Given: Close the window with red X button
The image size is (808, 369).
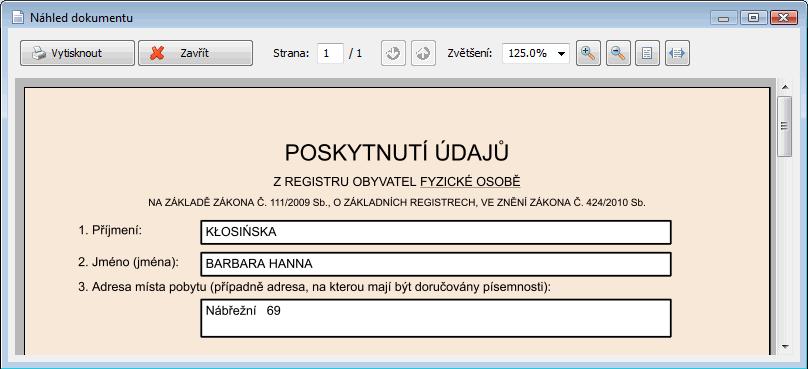Looking at the screenshot, I should click(x=784, y=18).
